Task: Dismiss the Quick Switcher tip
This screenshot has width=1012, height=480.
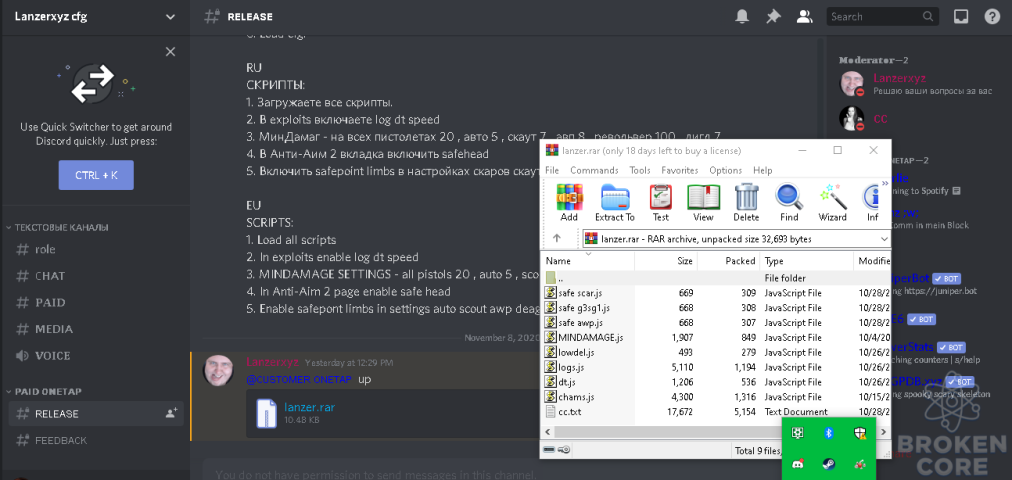Action: point(170,52)
